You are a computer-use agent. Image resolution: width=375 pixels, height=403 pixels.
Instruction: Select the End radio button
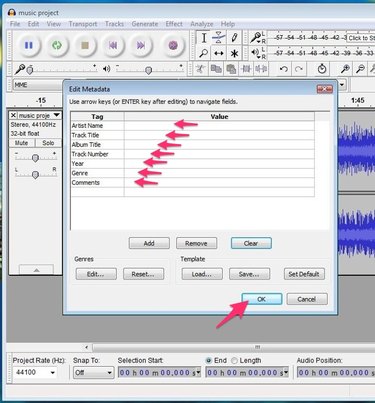click(x=209, y=361)
